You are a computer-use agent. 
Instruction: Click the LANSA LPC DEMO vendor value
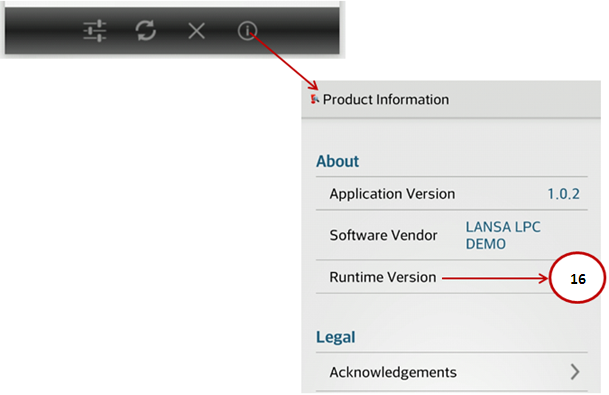503,235
